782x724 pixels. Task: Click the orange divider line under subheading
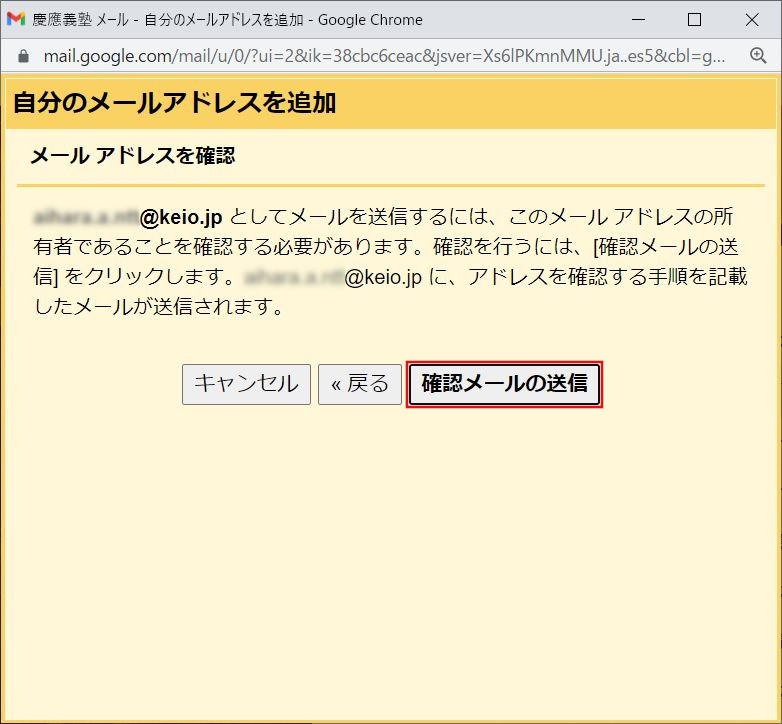[x=390, y=186]
